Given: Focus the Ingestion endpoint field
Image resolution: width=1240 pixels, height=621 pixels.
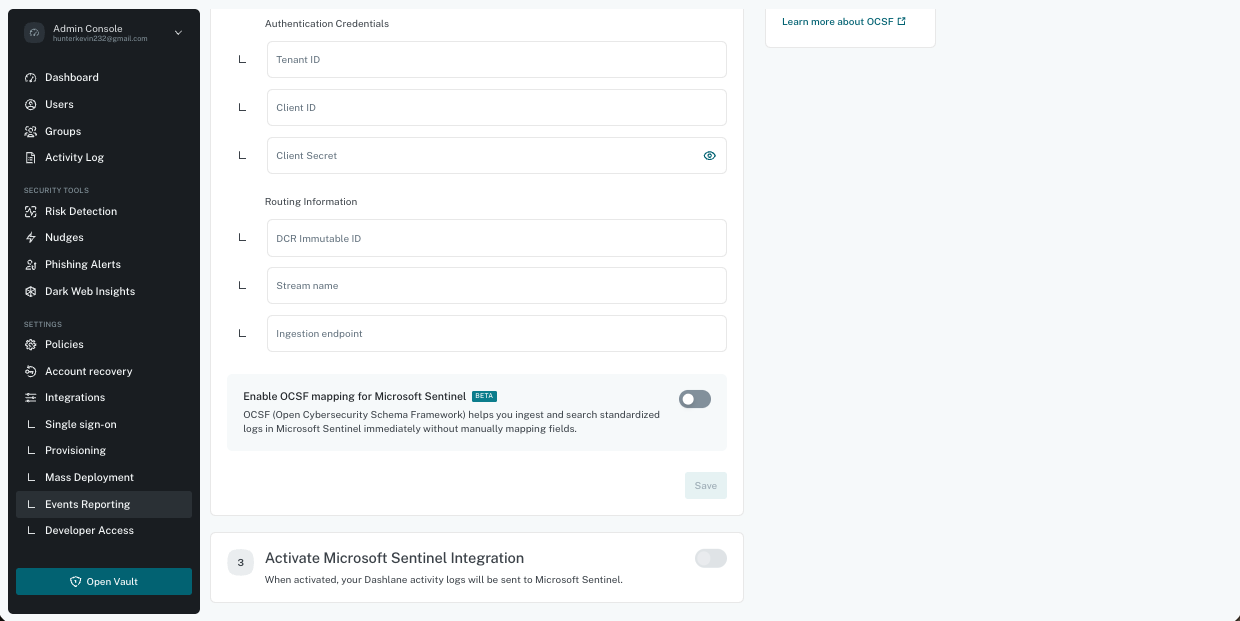Looking at the screenshot, I should [497, 334].
